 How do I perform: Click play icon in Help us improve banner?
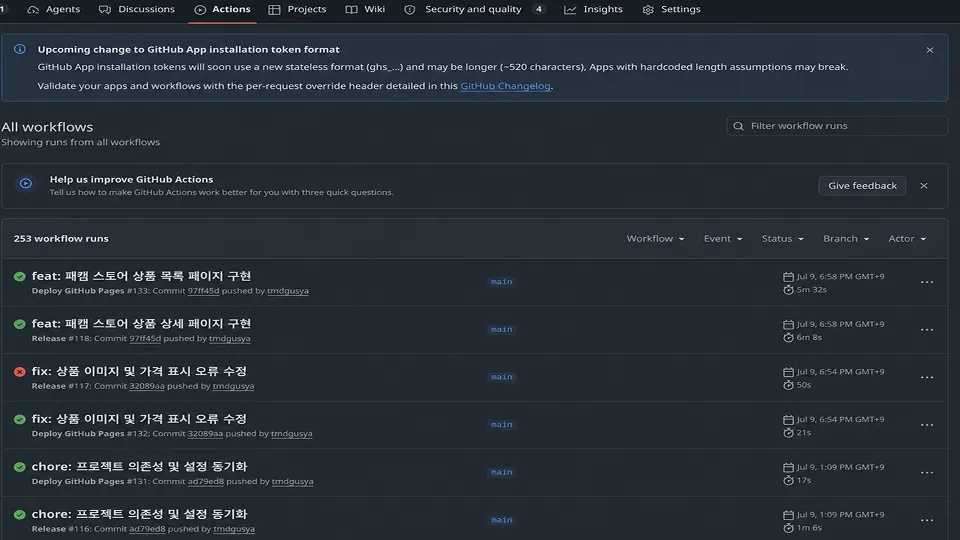tap(26, 183)
